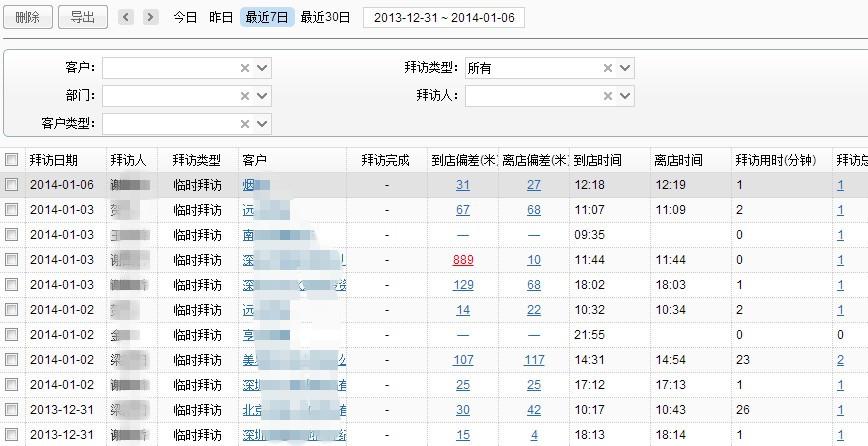Screen dimensions: 868x446
Task: Clear the 拜访人 filter with X icon
Action: pyautogui.click(x=607, y=96)
